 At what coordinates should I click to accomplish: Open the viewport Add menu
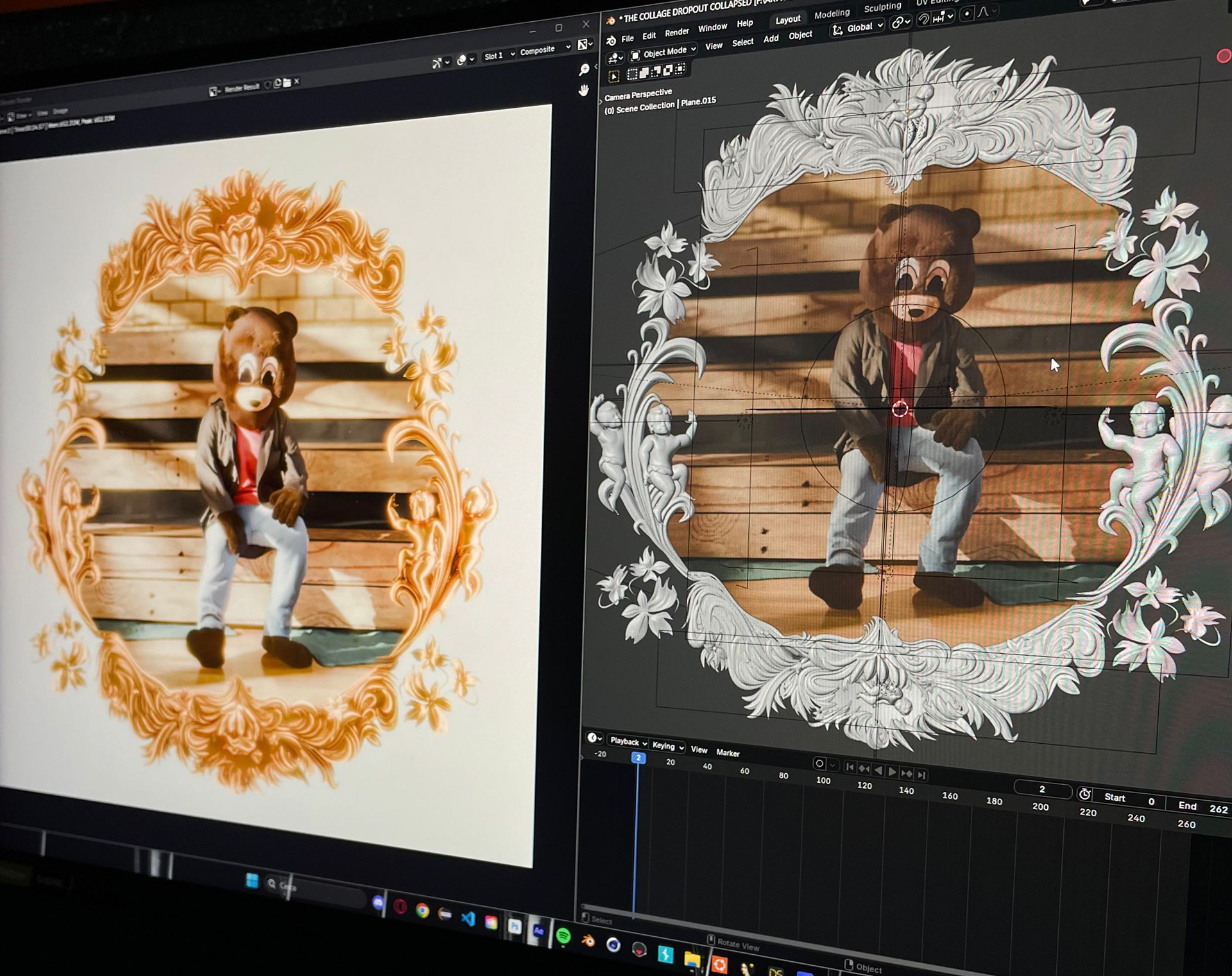pyautogui.click(x=771, y=39)
